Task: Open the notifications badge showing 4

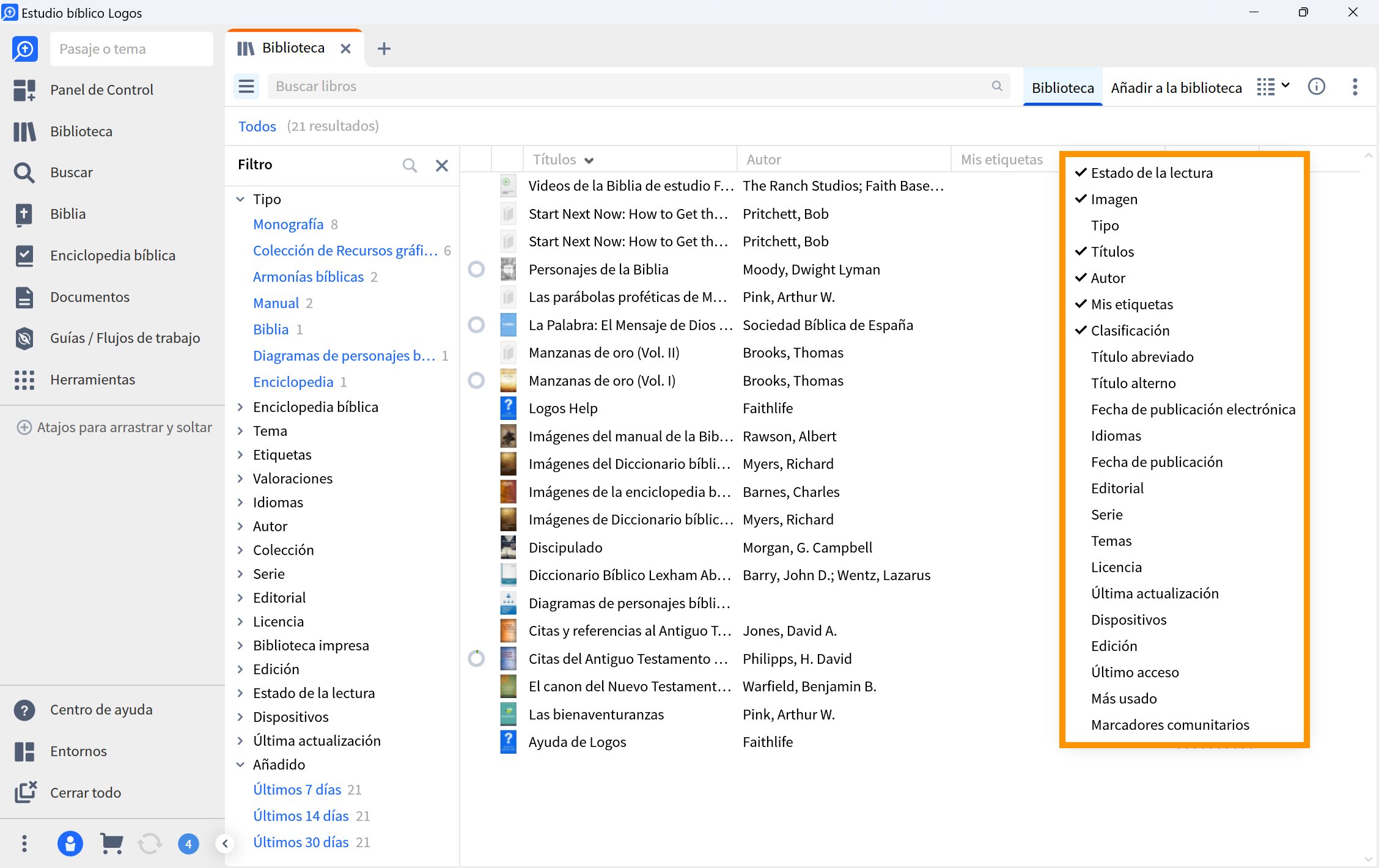Action: [x=188, y=844]
